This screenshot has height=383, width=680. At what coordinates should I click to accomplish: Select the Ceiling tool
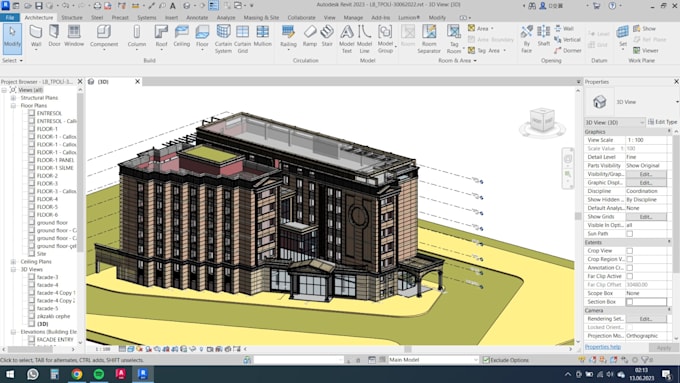click(x=181, y=36)
